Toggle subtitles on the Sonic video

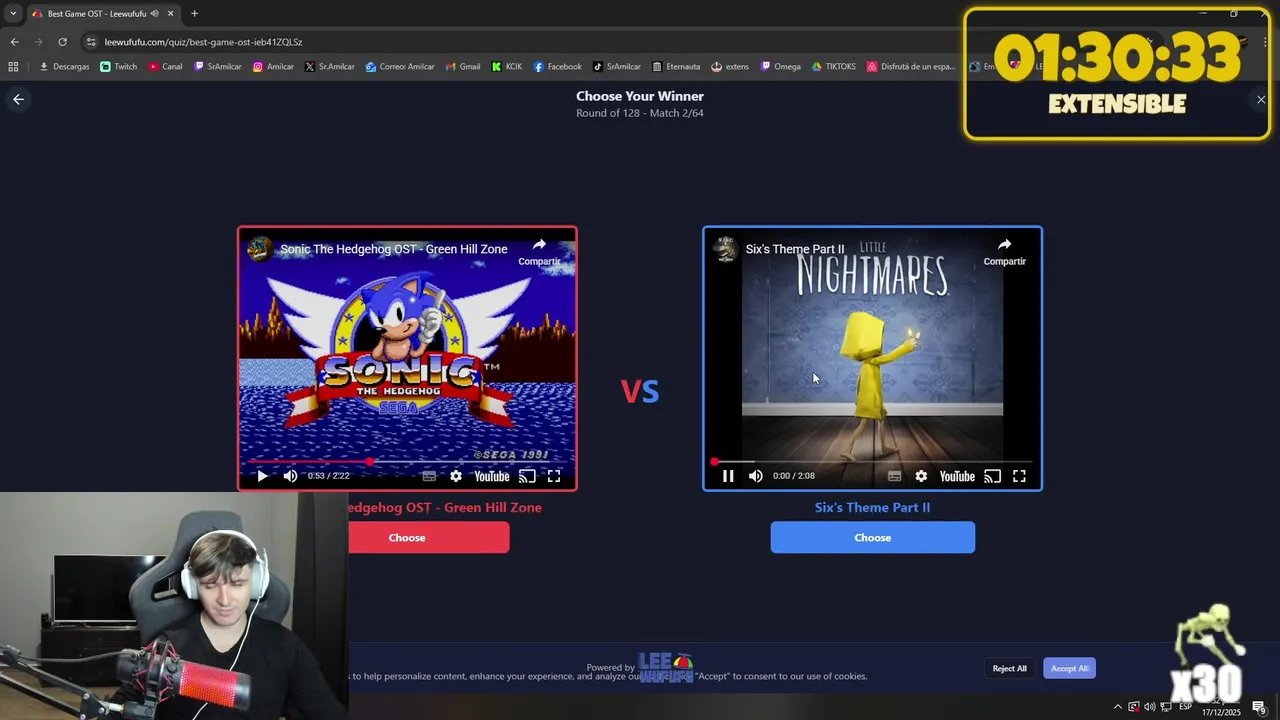point(429,476)
